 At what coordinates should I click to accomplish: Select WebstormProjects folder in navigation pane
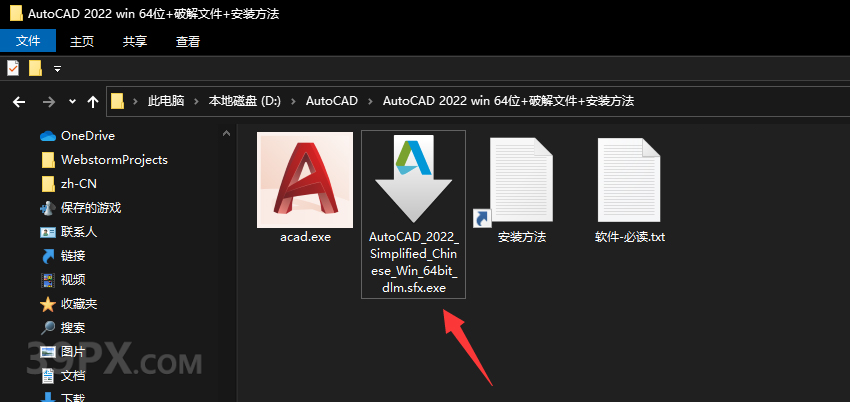click(114, 160)
